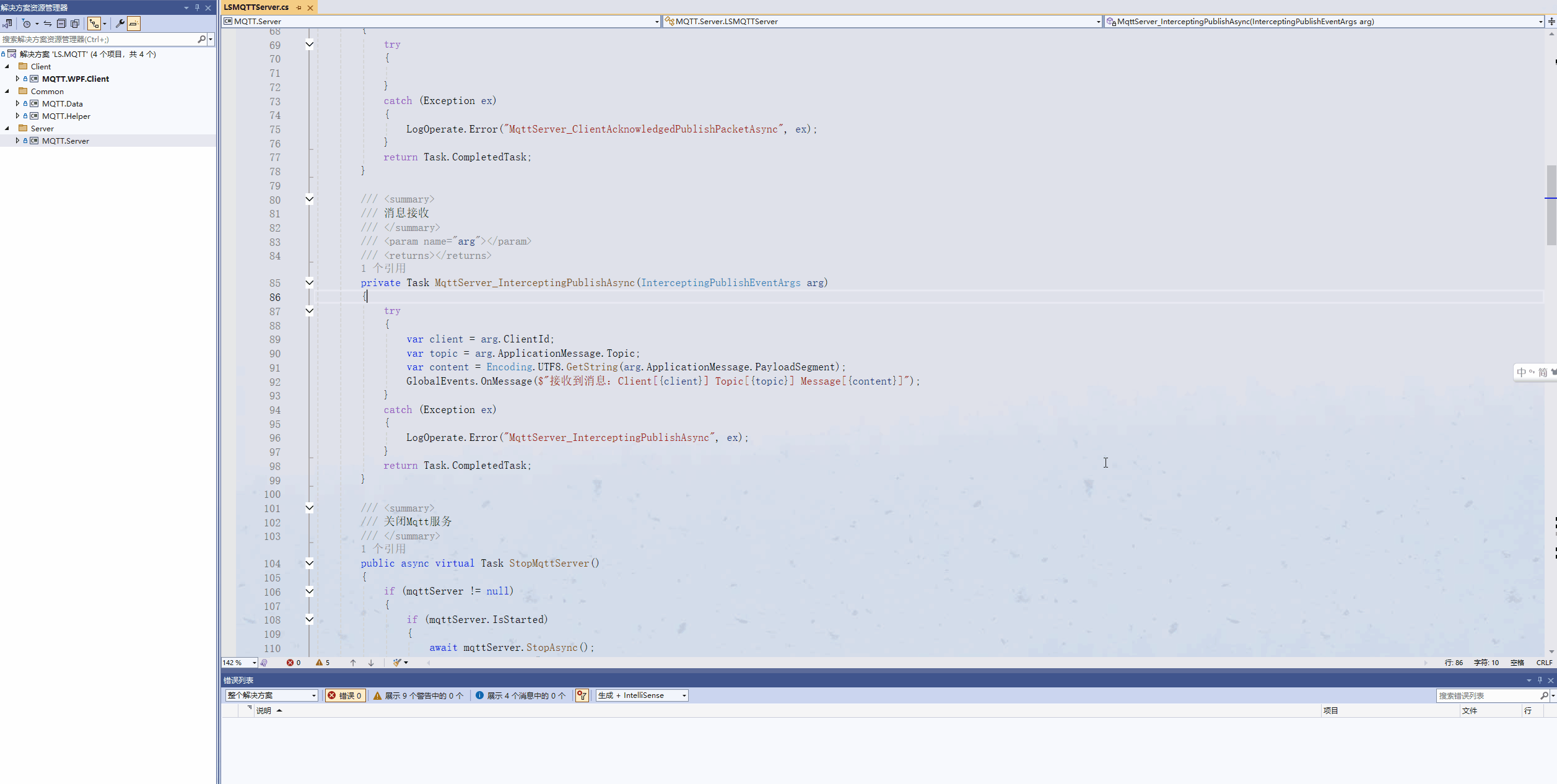Toggle collapse region at line 104
The width and height of the screenshot is (1557, 784).
pos(309,563)
